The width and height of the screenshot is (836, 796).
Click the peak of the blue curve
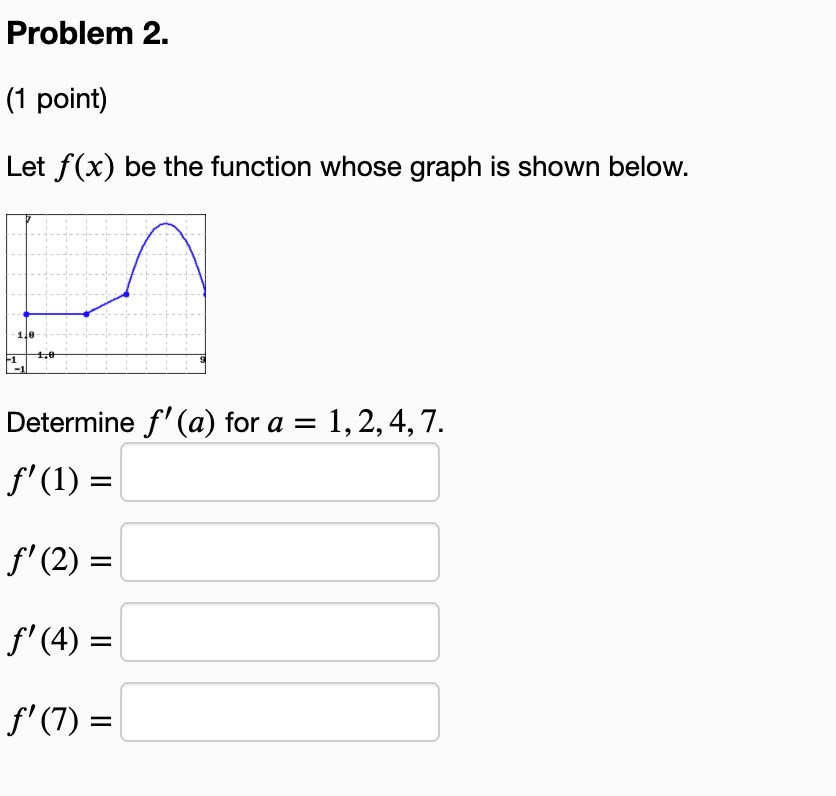pyautogui.click(x=166, y=224)
